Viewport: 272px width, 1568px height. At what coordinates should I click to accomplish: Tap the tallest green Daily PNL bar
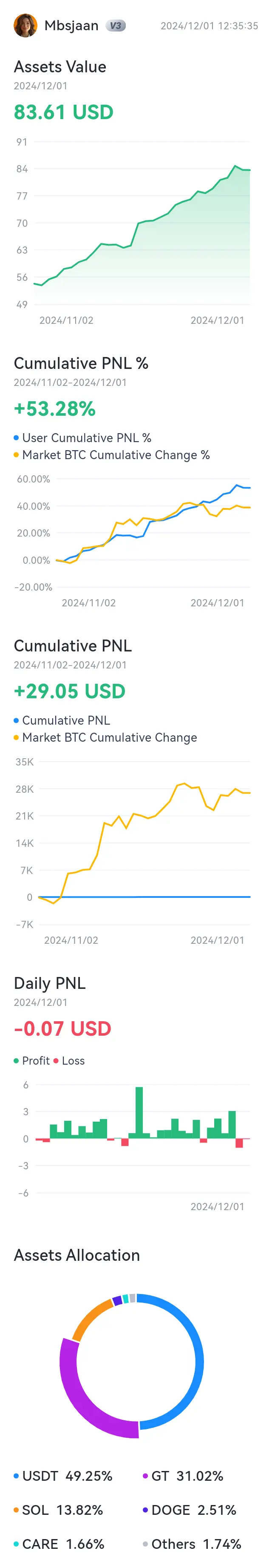tap(139, 1112)
